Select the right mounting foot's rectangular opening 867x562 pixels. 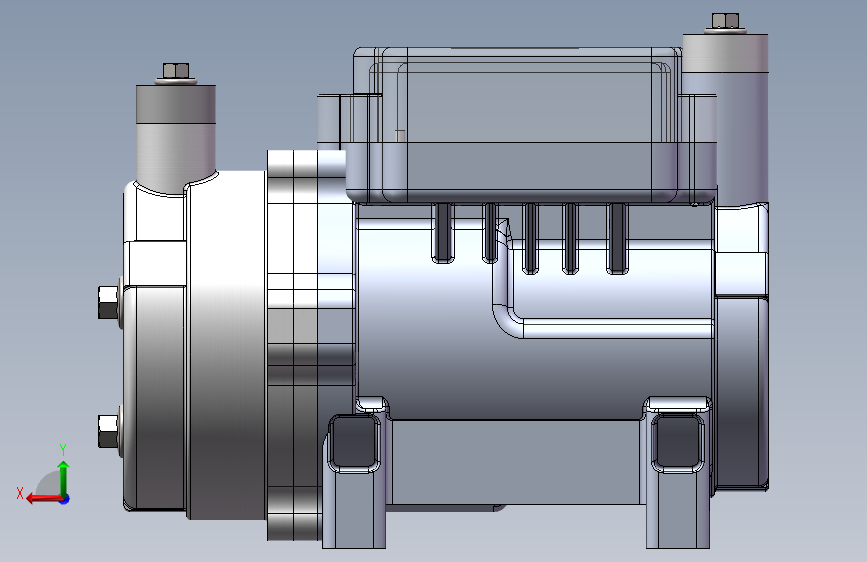click(678, 443)
